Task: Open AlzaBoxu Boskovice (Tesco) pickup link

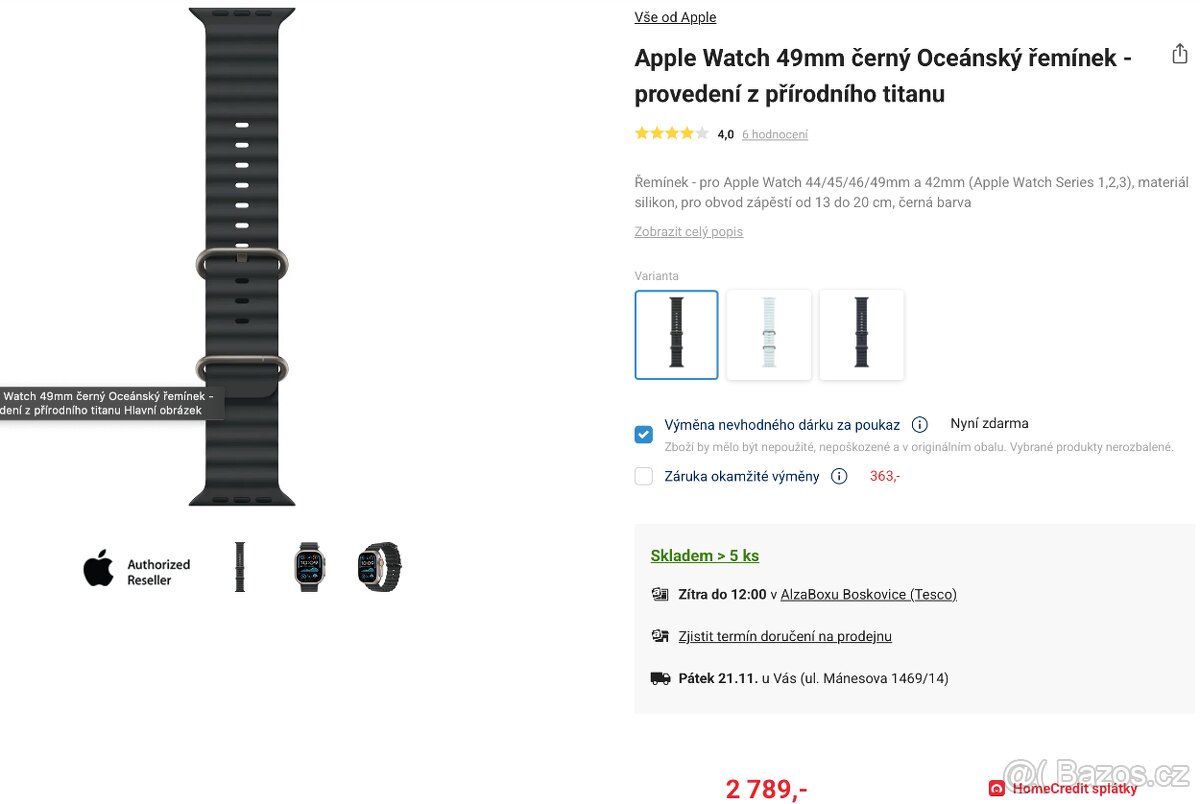Action: click(x=868, y=593)
